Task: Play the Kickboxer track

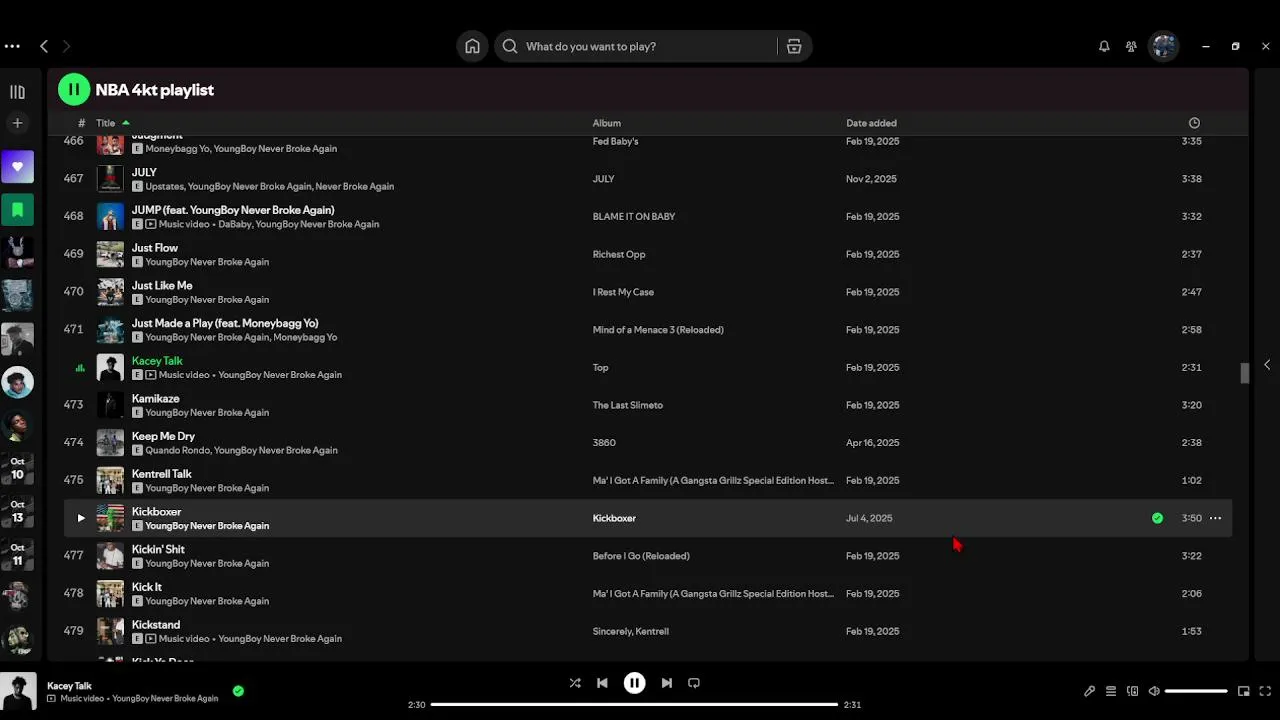Action: pos(81,518)
